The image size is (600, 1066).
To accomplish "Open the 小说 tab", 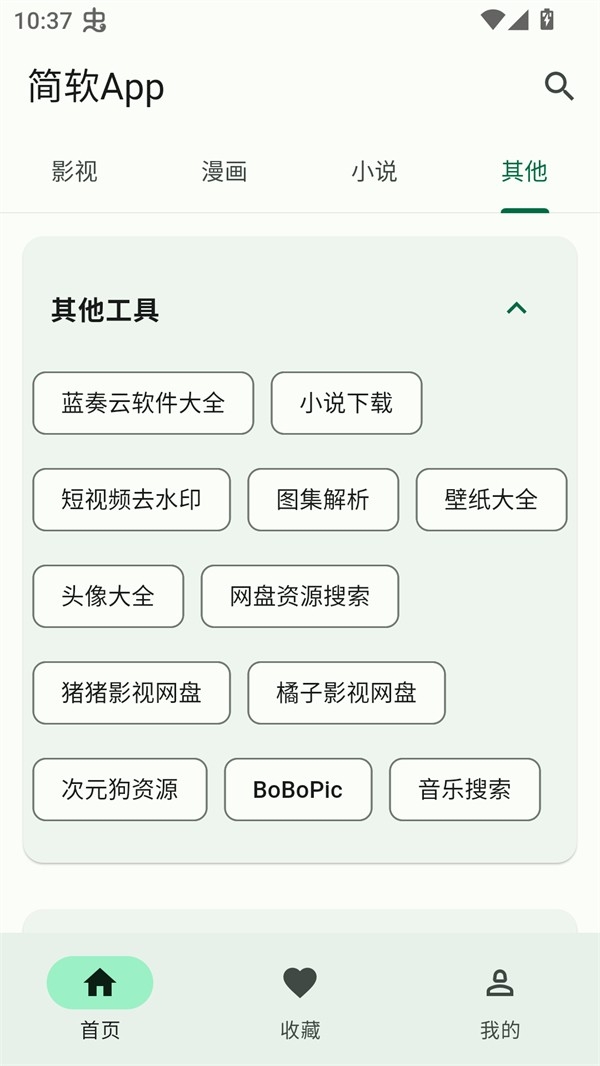I will [x=374, y=172].
